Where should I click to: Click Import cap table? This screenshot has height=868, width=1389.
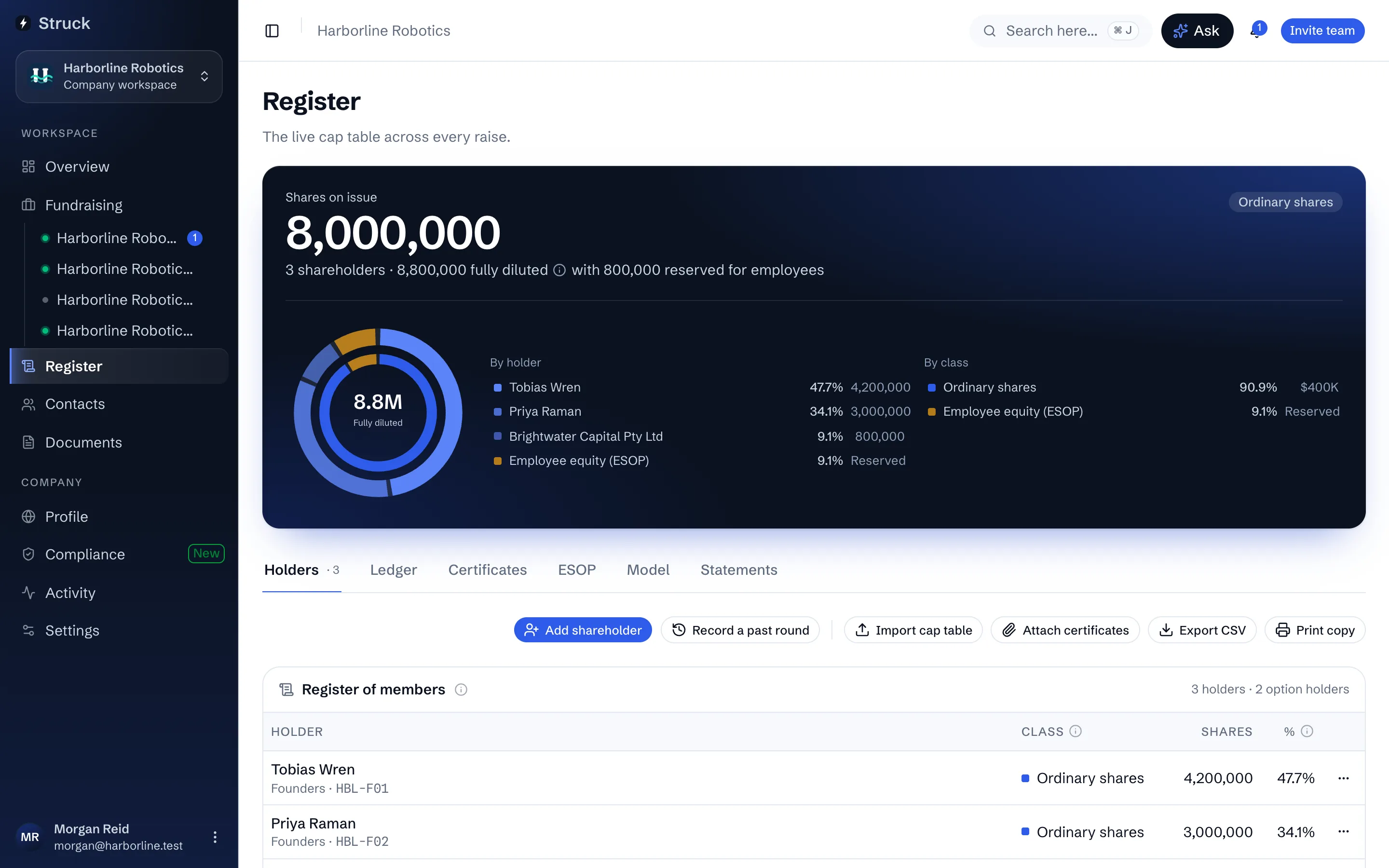click(913, 630)
